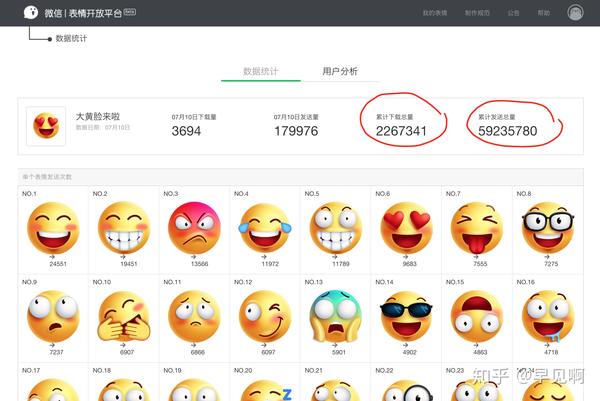Image resolution: width=600 pixels, height=401 pixels.
Task: Click the 数据统计 breadcrumb label
Action: coord(71,38)
